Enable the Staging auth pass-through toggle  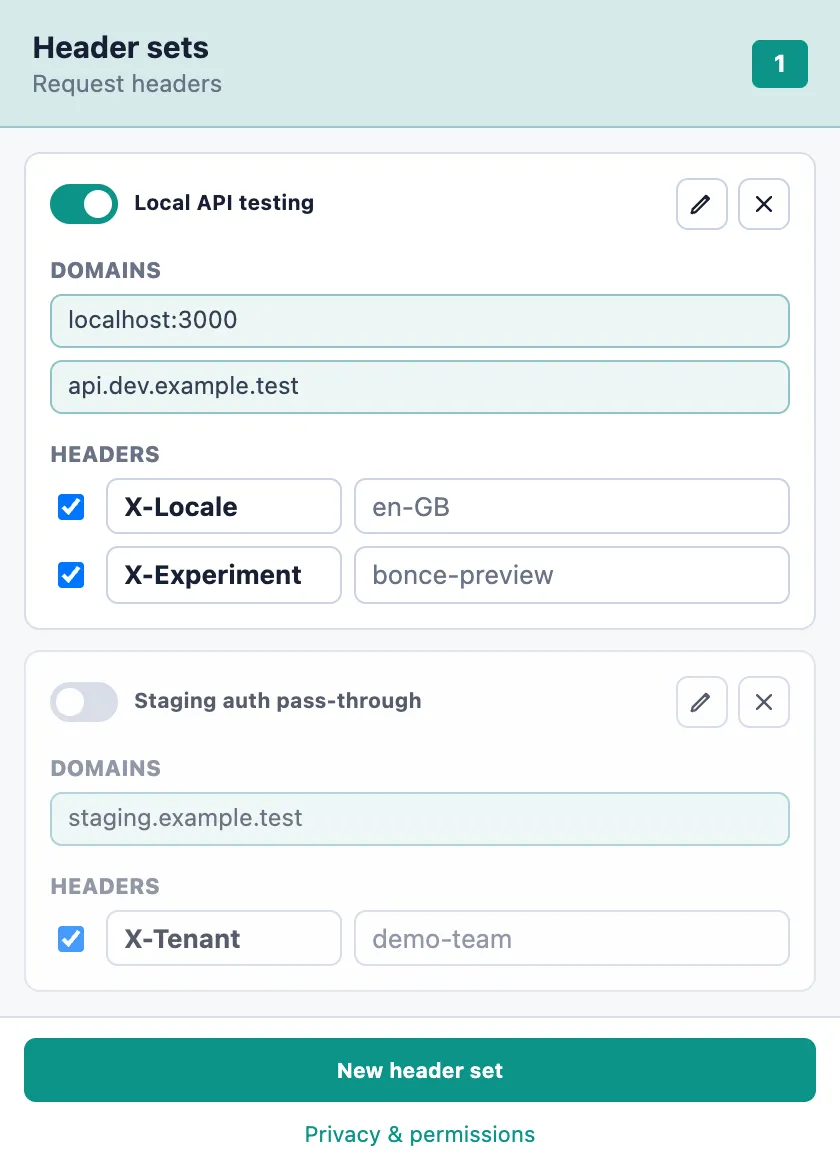[x=84, y=702]
